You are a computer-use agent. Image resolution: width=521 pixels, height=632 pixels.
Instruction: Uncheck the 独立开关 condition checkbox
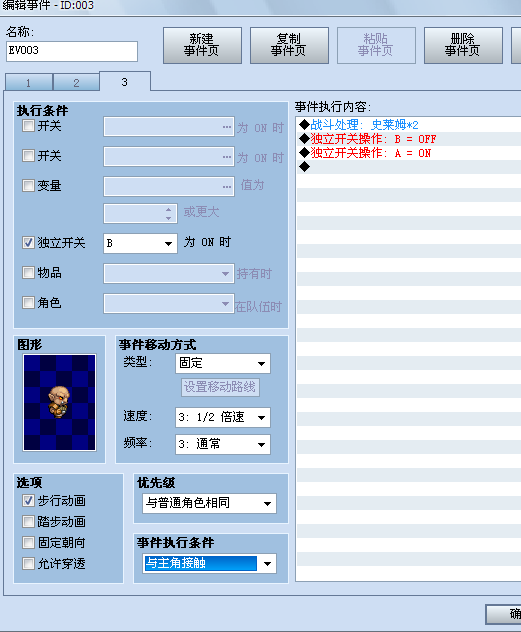[x=28, y=243]
